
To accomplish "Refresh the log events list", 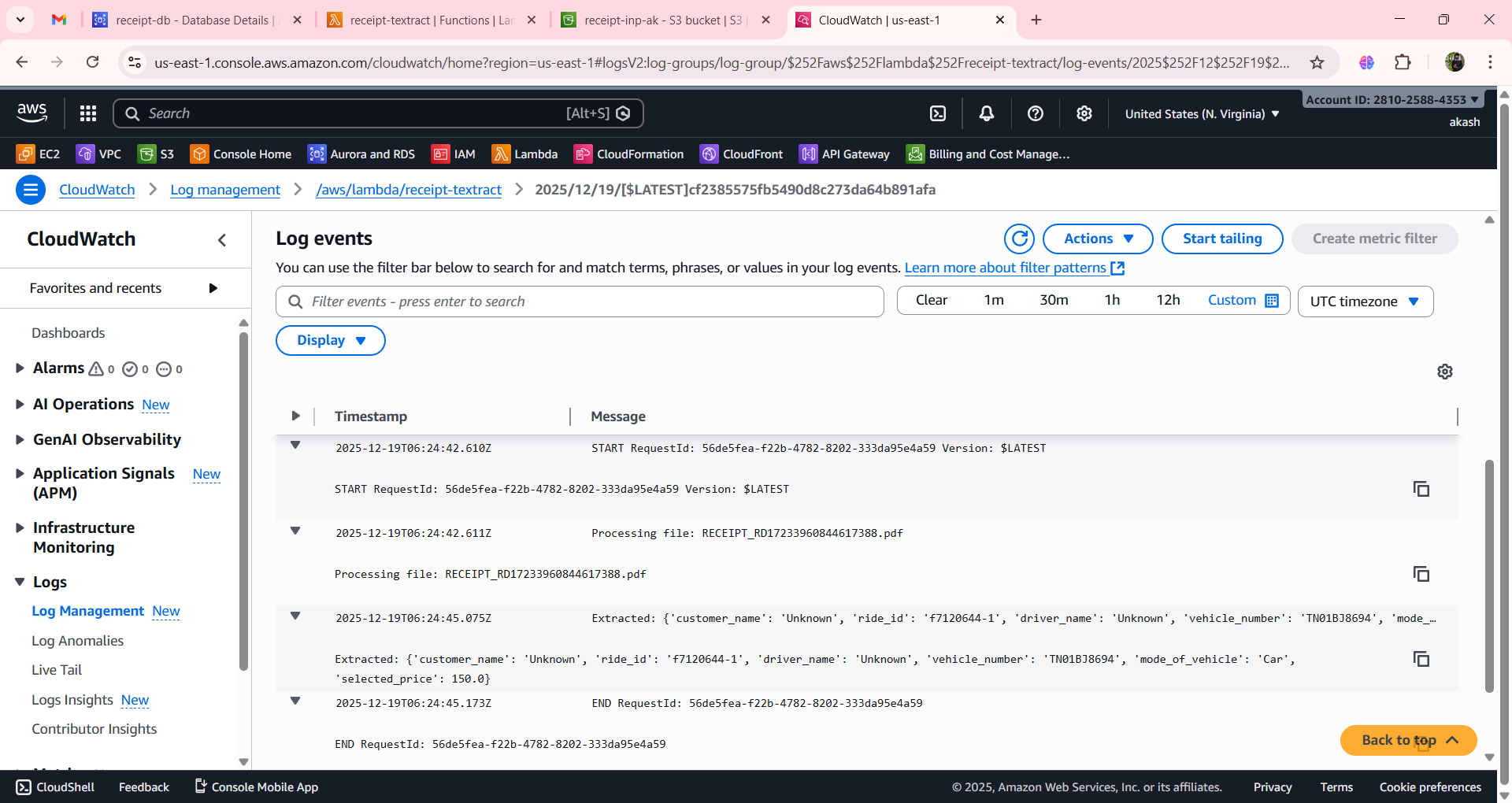I will (x=1021, y=239).
